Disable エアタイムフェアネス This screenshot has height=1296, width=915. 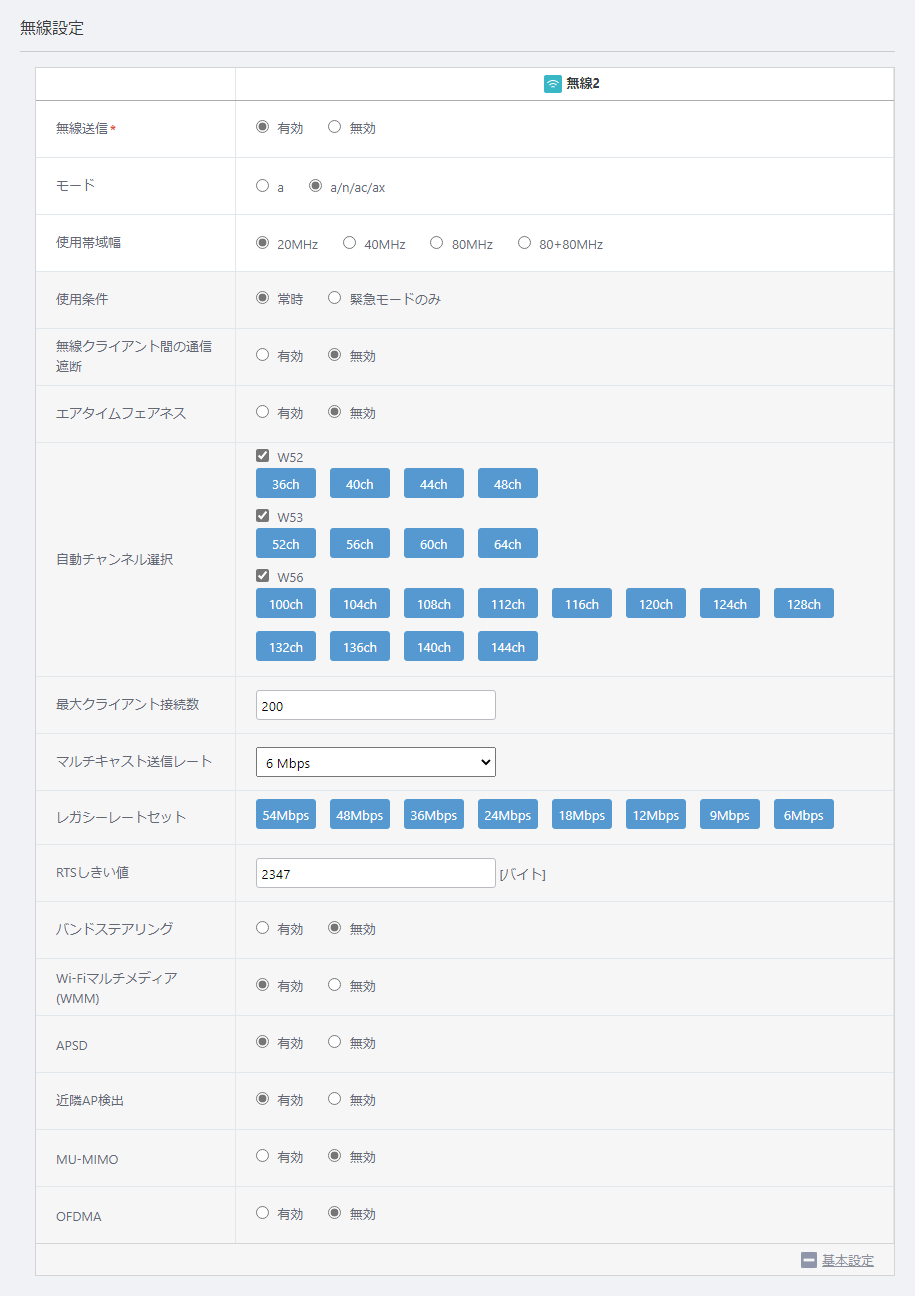(x=335, y=412)
